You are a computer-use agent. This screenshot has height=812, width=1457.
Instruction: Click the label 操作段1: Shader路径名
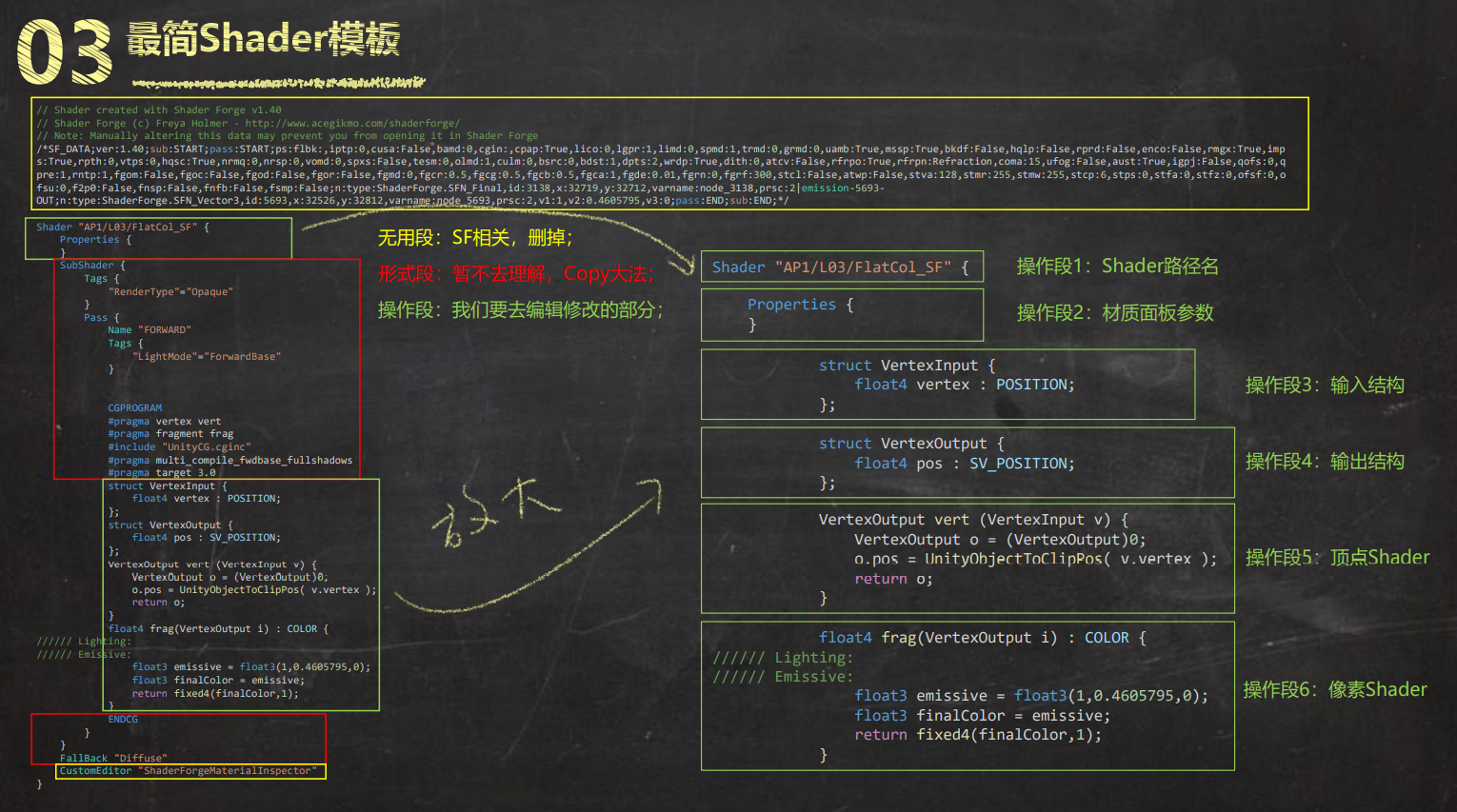point(1117,267)
